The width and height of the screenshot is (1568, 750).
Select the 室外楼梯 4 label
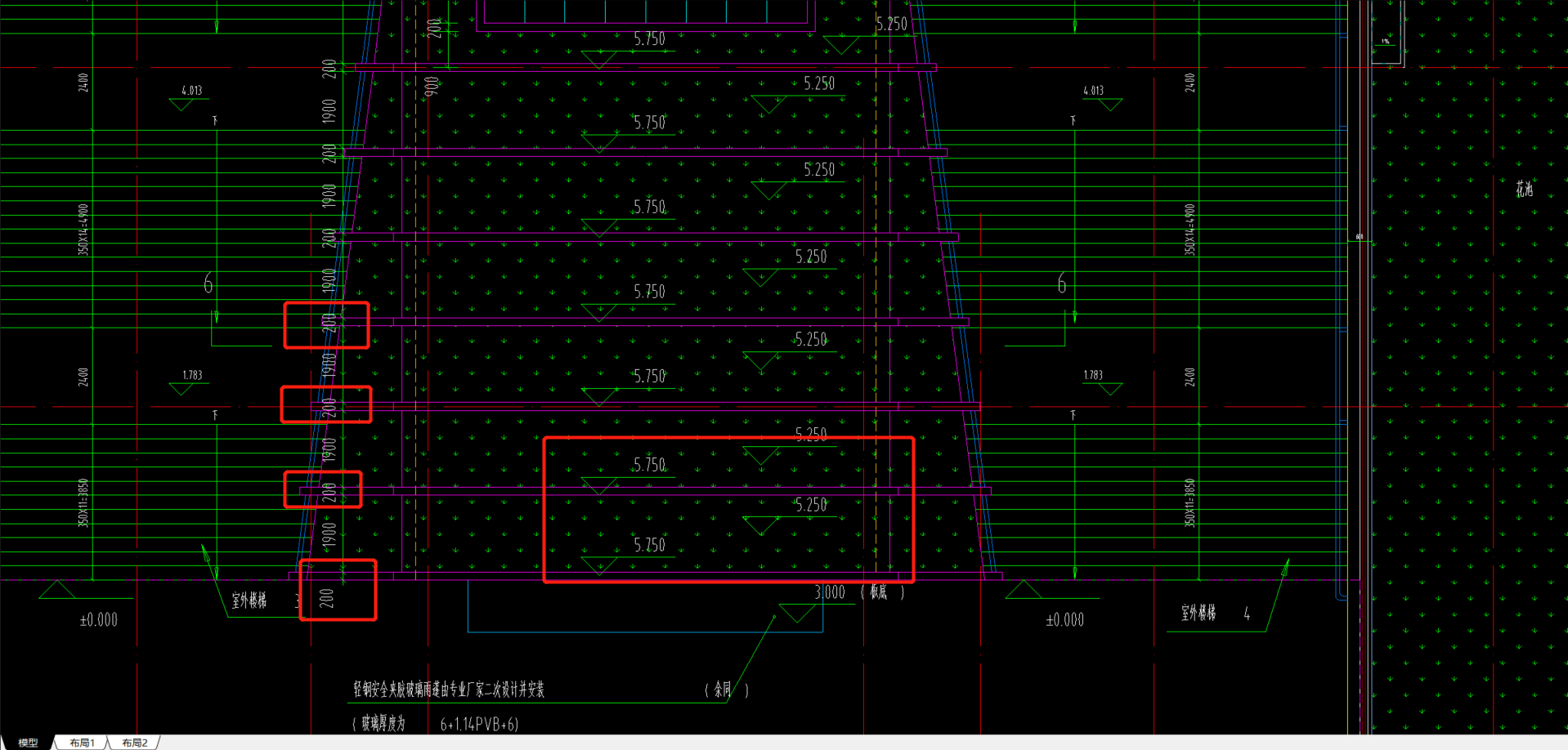[x=1216, y=613]
